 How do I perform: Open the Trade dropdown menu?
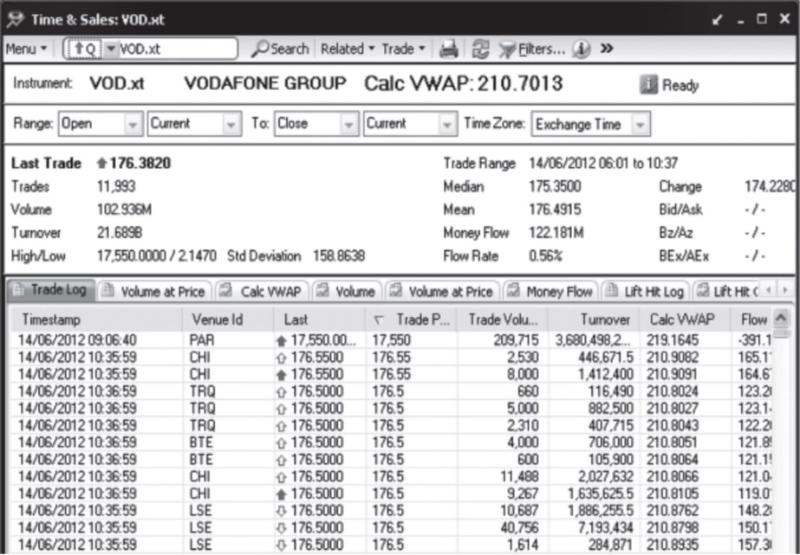(404, 49)
